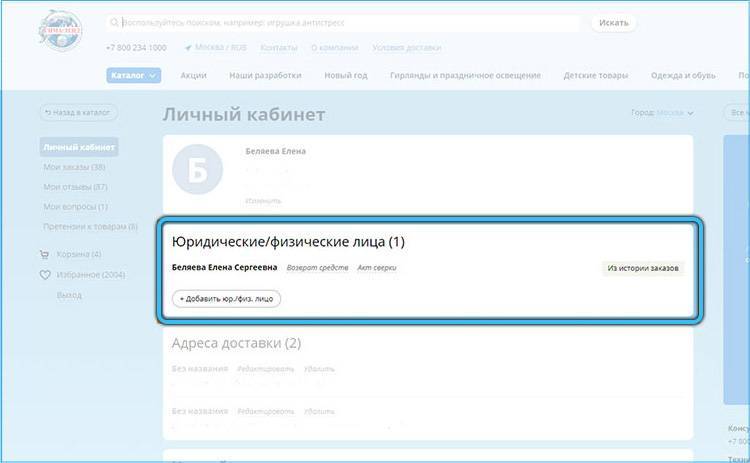Image resolution: width=750 pixels, height=463 pixels.
Task: Click the Москва / RUB location link
Action: [221, 48]
